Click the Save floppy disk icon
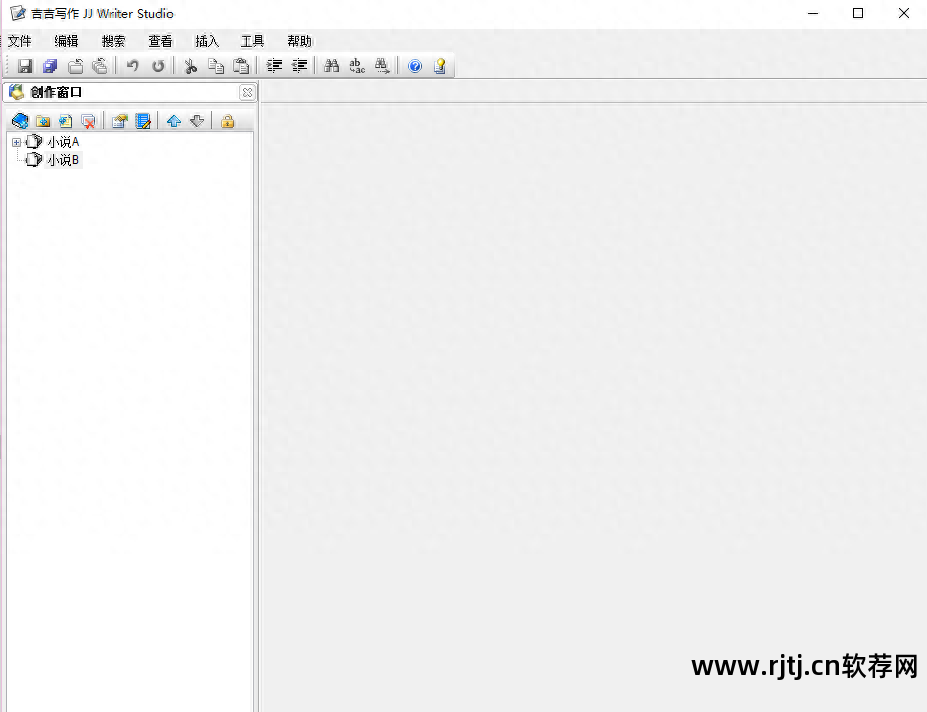Viewport: 927px width, 712px height. coord(25,66)
